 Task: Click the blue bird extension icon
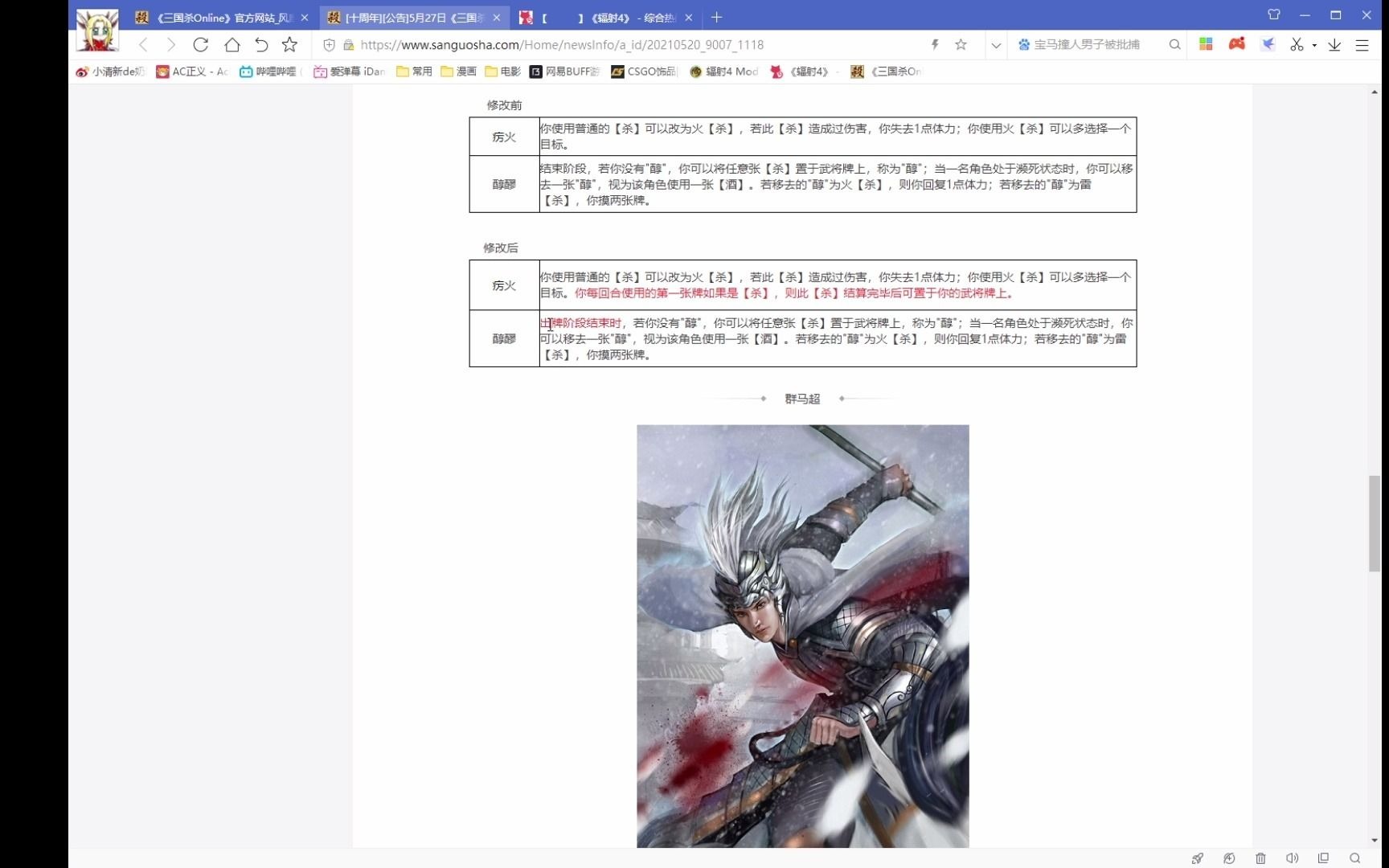1268,44
